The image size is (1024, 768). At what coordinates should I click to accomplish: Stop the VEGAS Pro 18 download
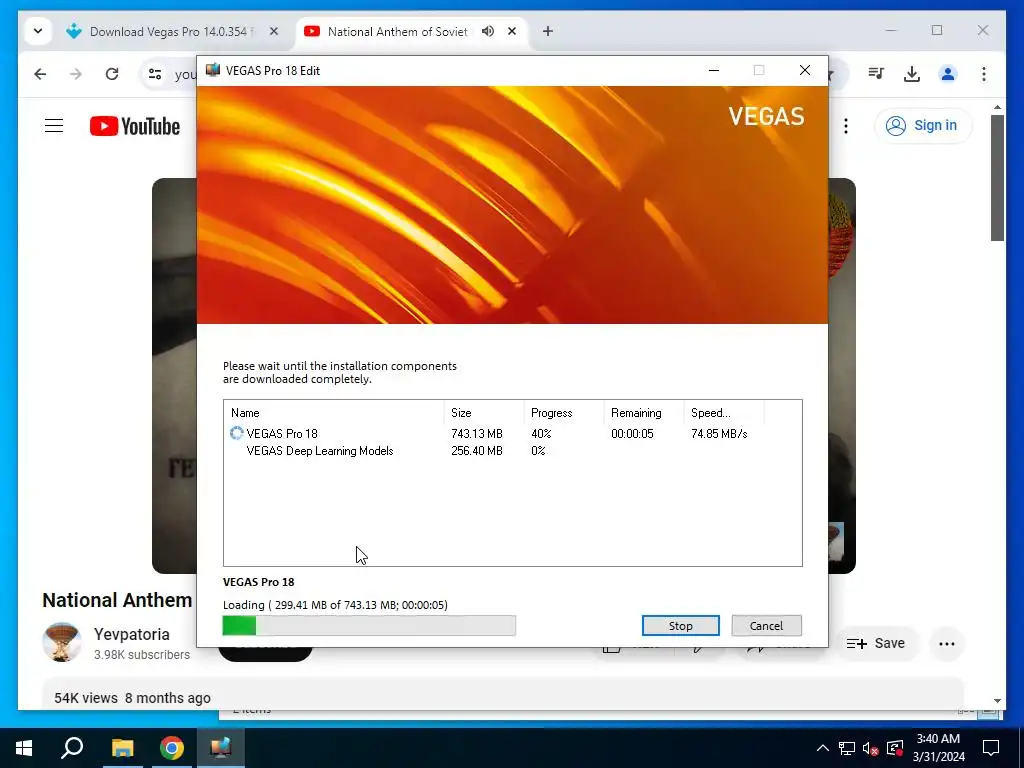(x=680, y=626)
